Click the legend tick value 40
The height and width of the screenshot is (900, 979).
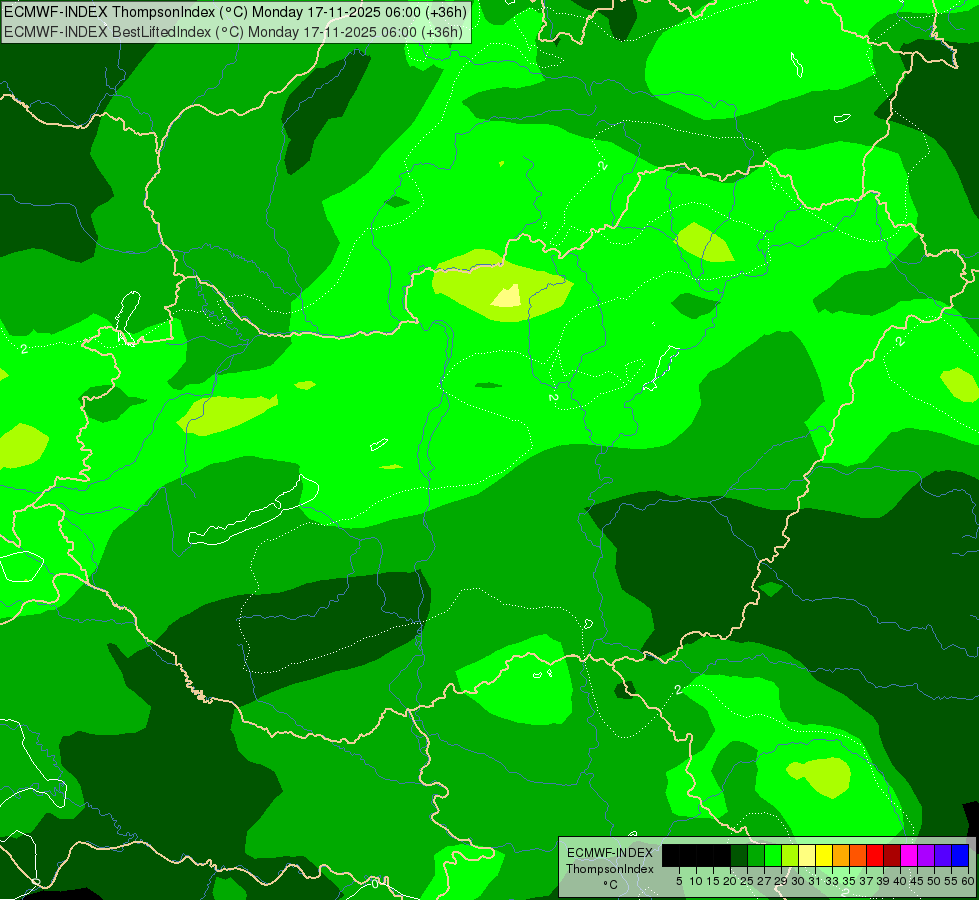899,881
